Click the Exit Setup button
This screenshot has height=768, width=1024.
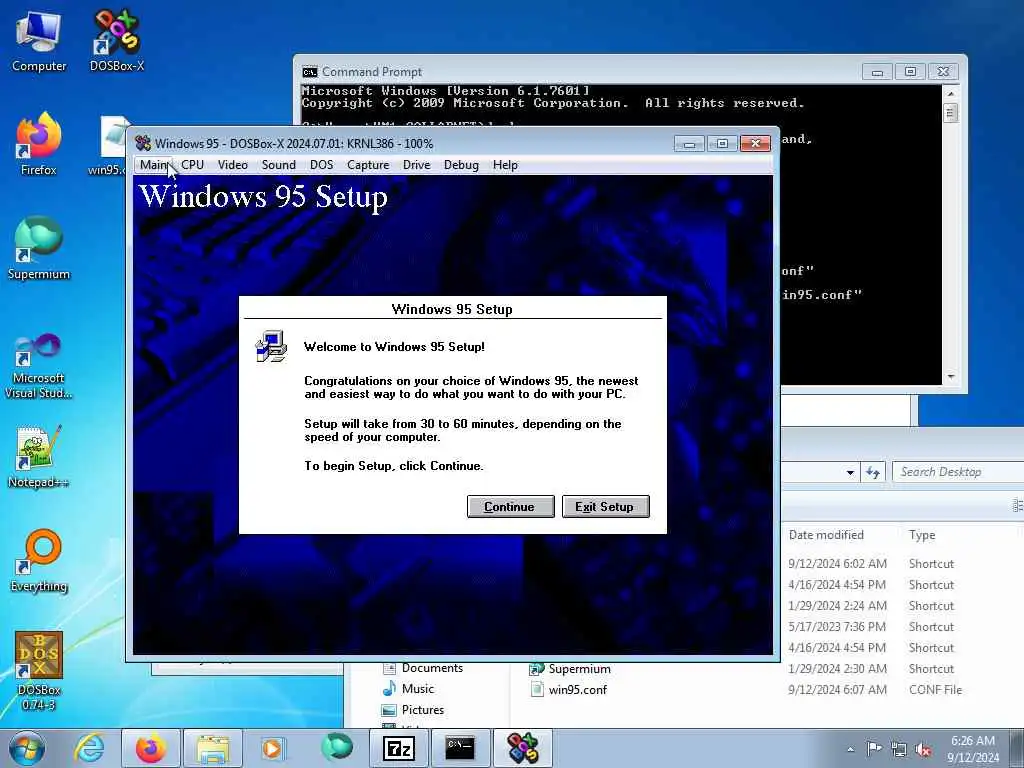tap(605, 507)
